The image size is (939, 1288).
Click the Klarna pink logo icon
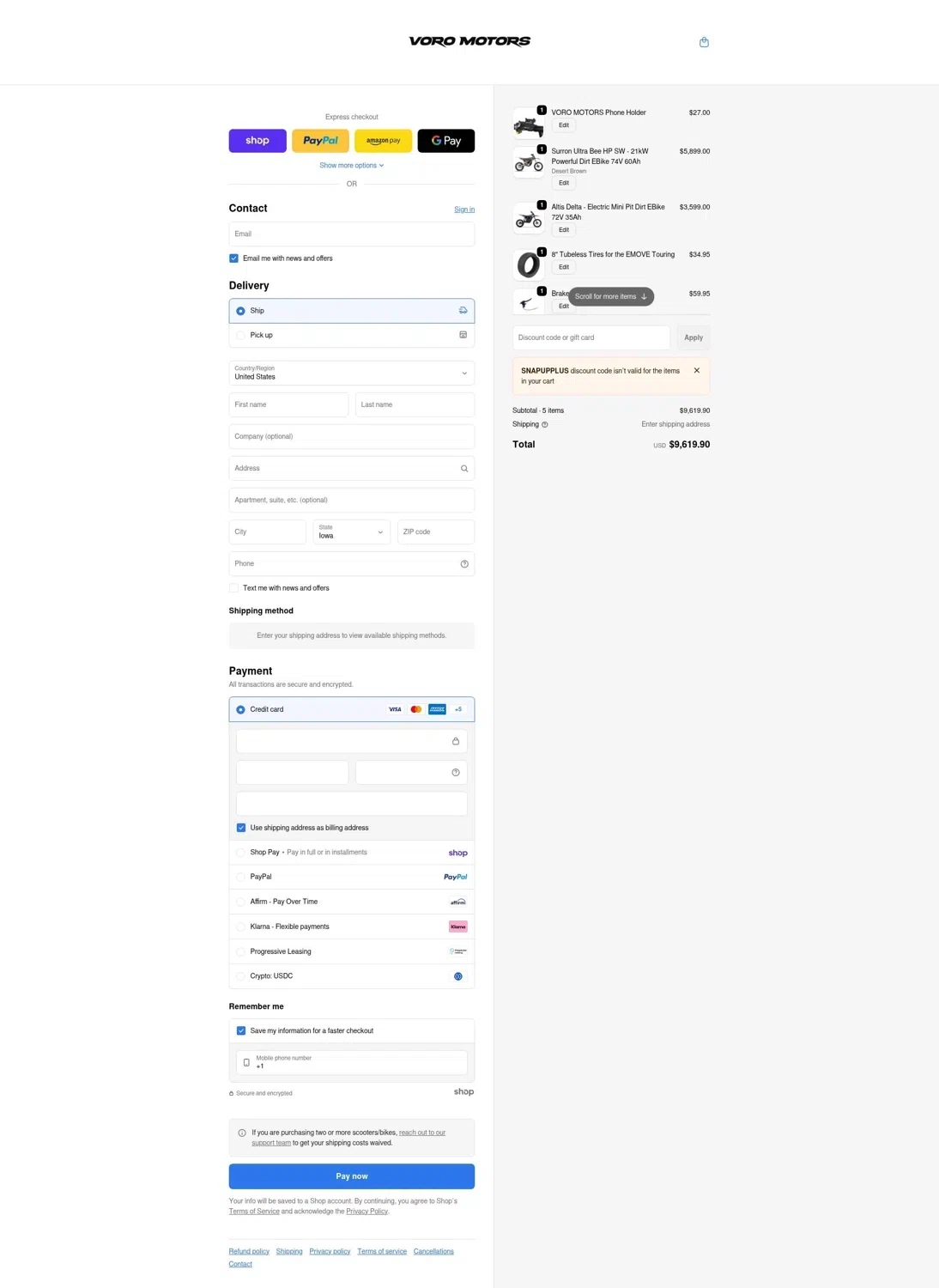(x=458, y=927)
